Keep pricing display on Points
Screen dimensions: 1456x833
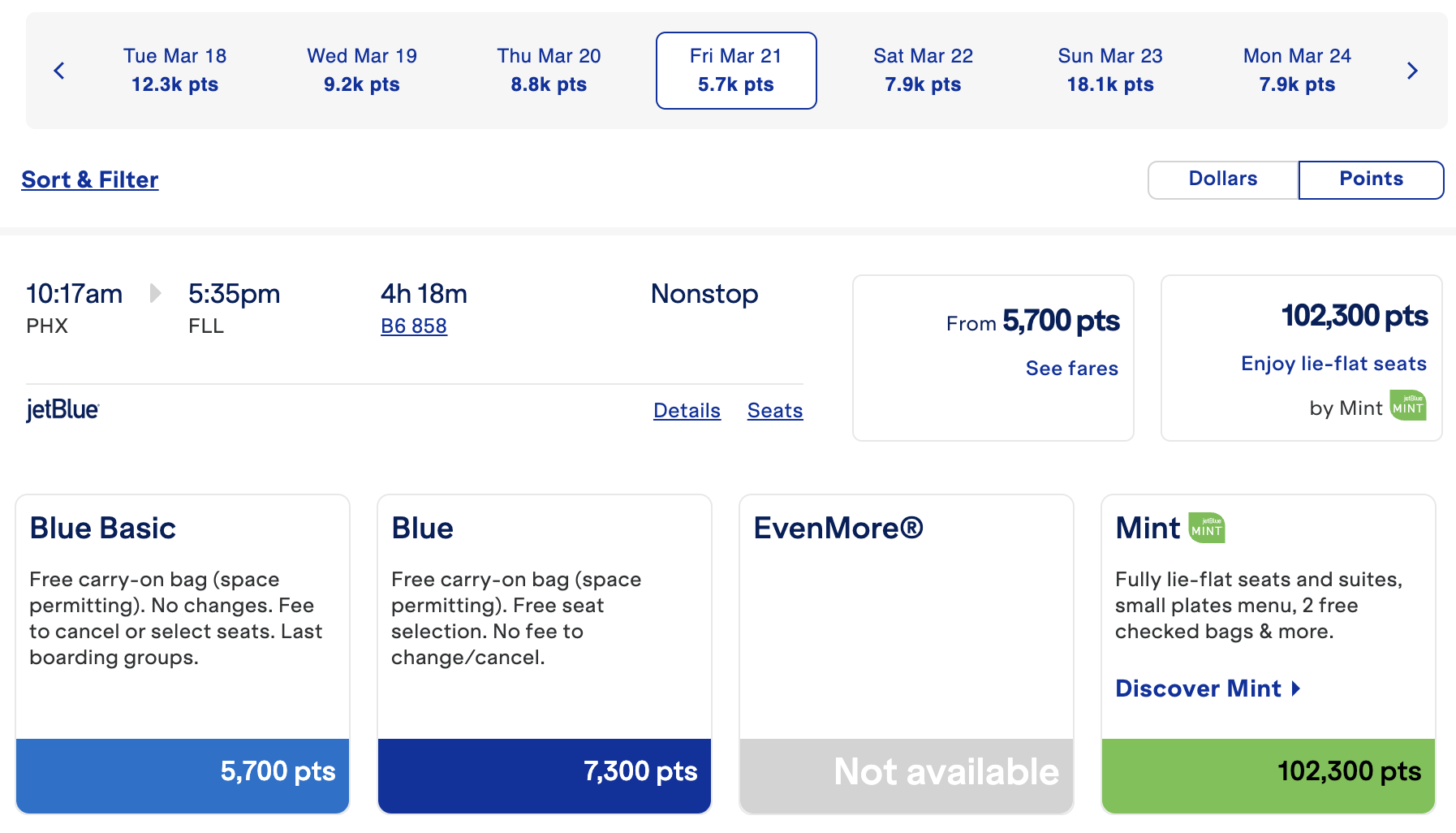(x=1371, y=179)
